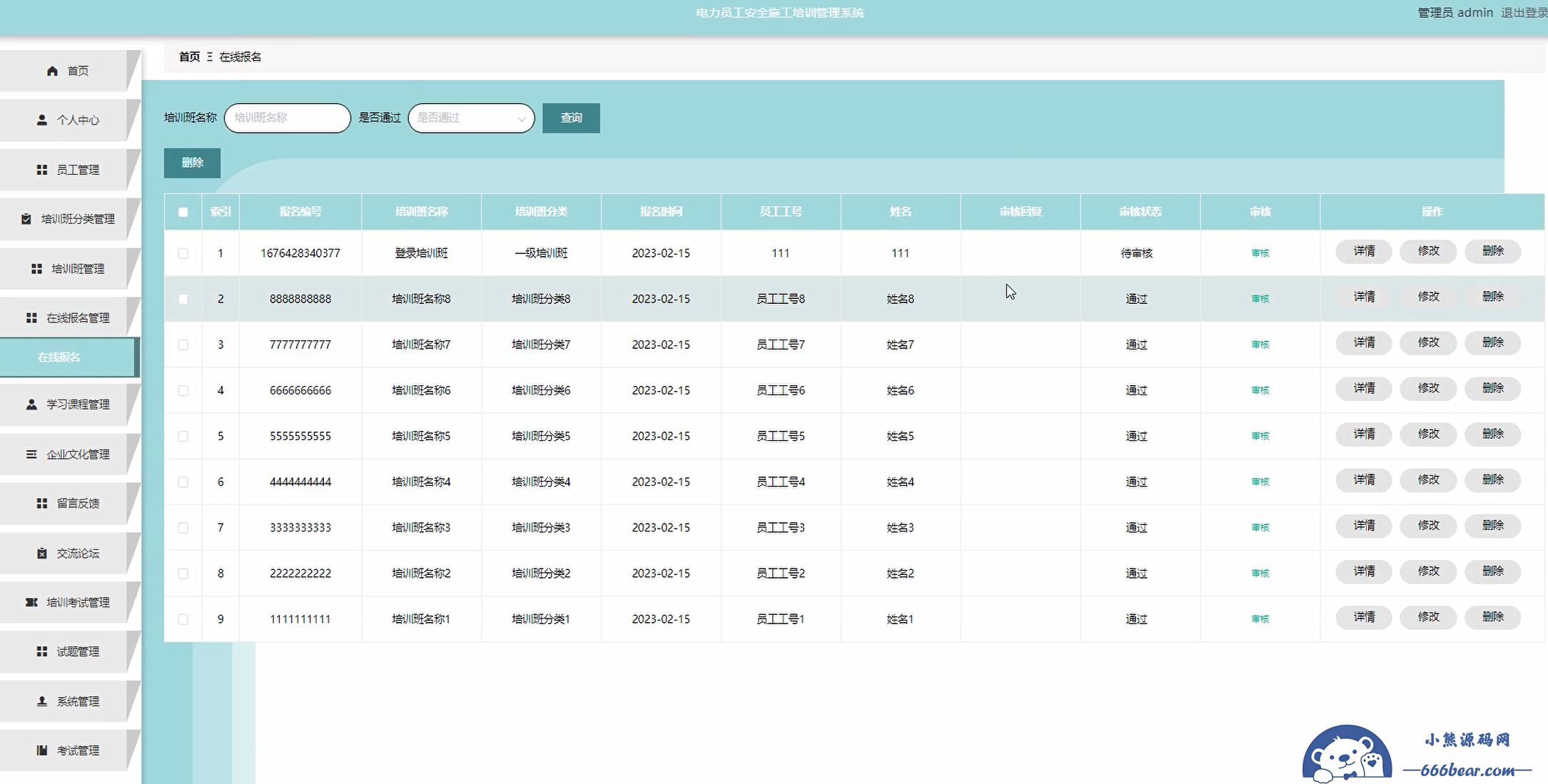Click the 查询 search button
The width and height of the screenshot is (1548, 784).
tap(571, 118)
